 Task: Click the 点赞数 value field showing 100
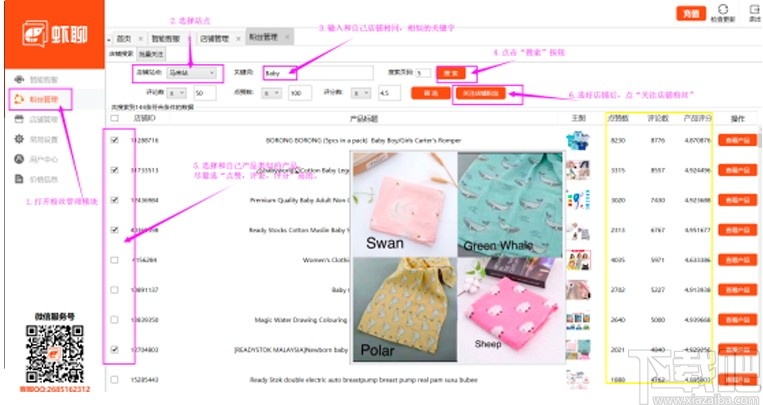coord(300,93)
